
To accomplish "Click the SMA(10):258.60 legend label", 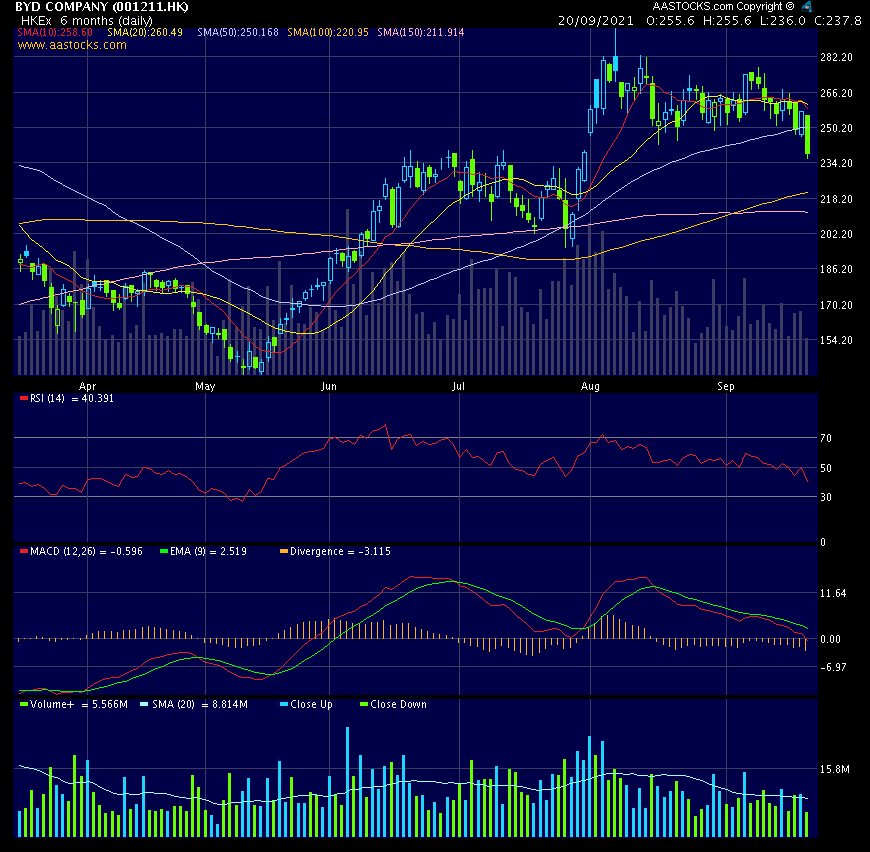I will click(x=55, y=32).
